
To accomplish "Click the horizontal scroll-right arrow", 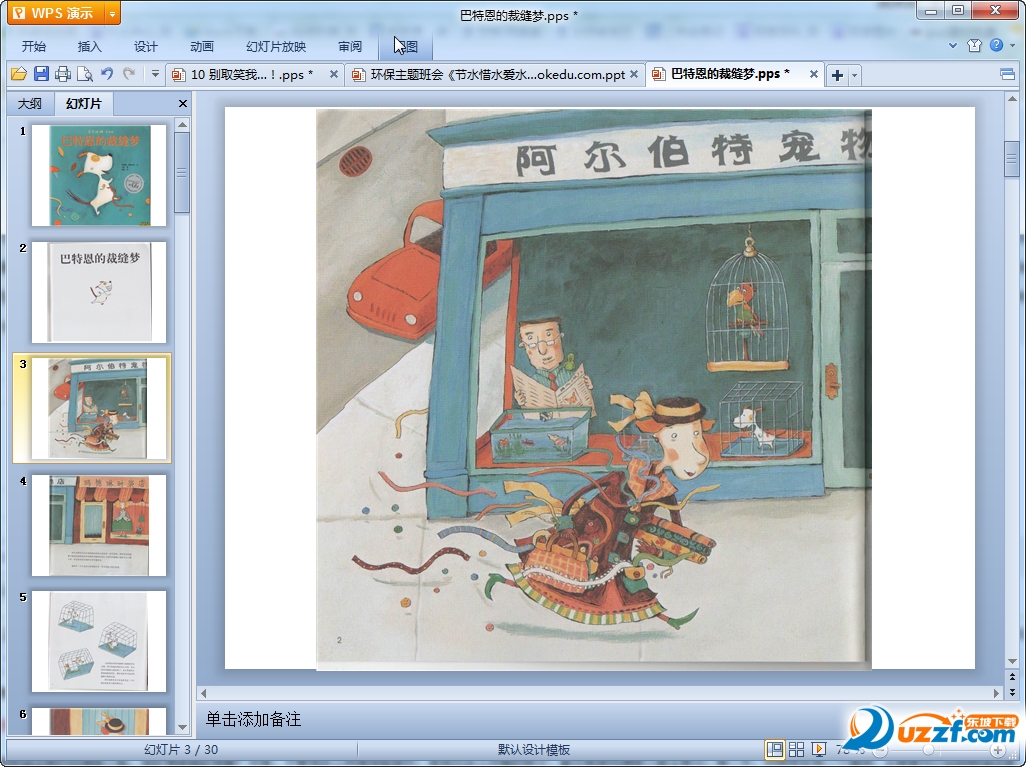I will [997, 693].
